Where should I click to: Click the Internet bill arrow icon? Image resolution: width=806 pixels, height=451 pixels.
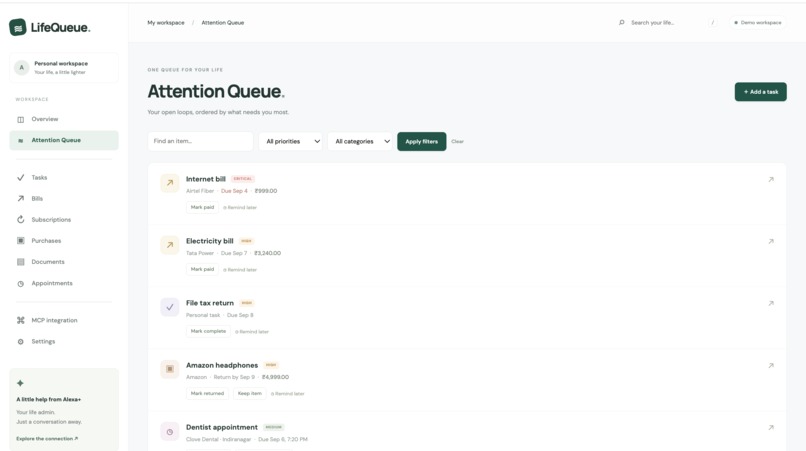click(x=170, y=183)
